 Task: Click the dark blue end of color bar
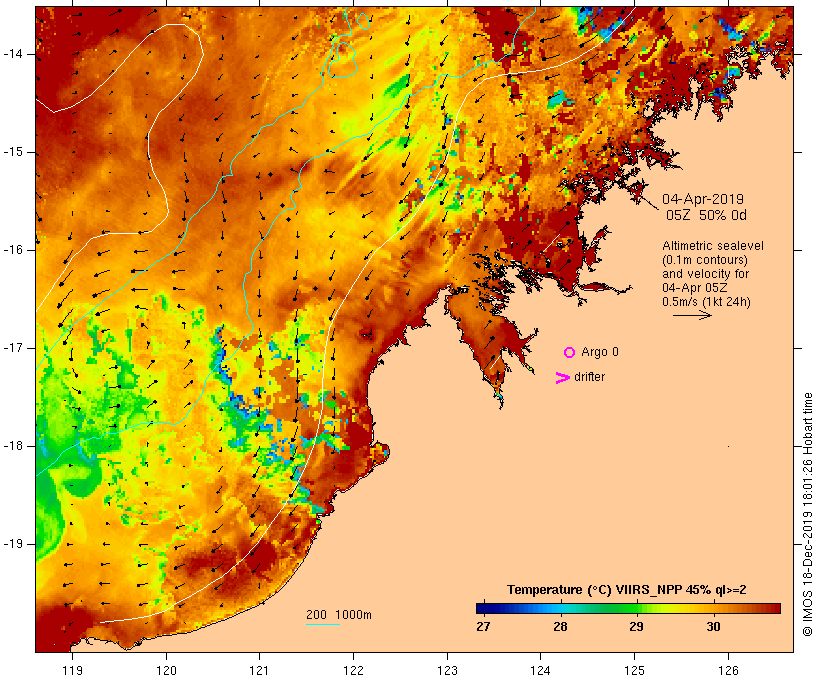tap(481, 608)
